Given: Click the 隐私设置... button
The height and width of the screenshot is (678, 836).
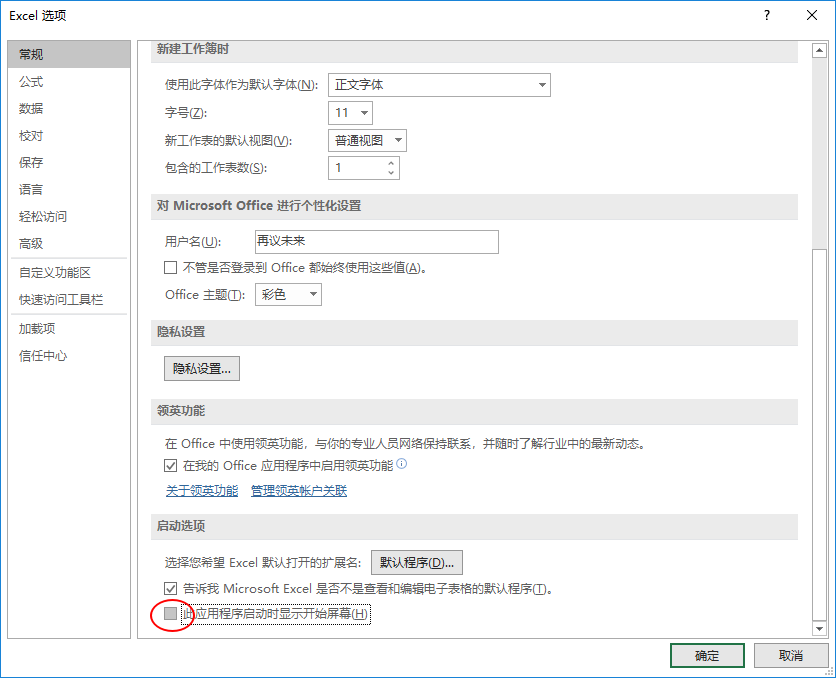Looking at the screenshot, I should pos(202,369).
